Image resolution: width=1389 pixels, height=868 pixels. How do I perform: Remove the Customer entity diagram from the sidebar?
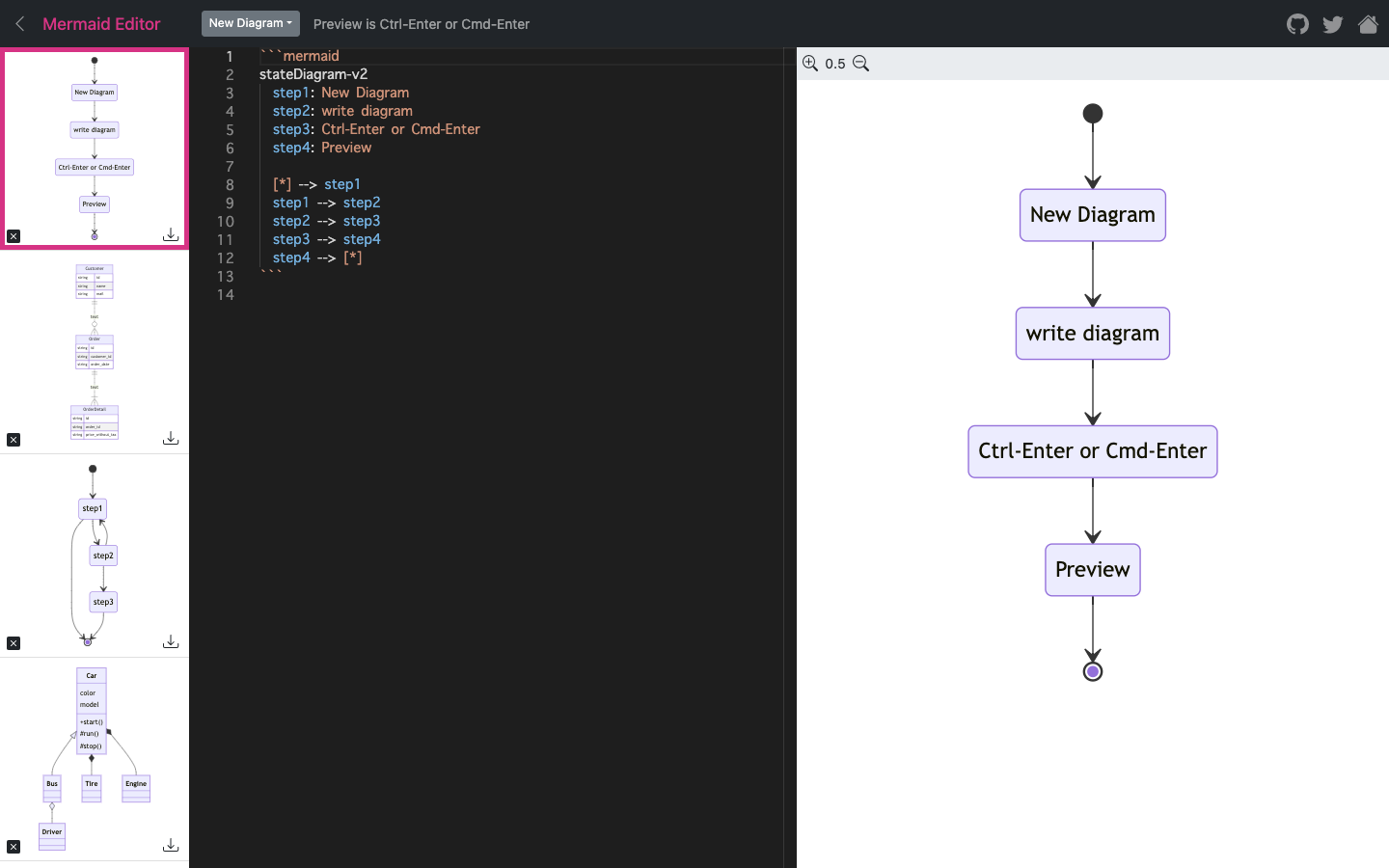click(x=14, y=439)
